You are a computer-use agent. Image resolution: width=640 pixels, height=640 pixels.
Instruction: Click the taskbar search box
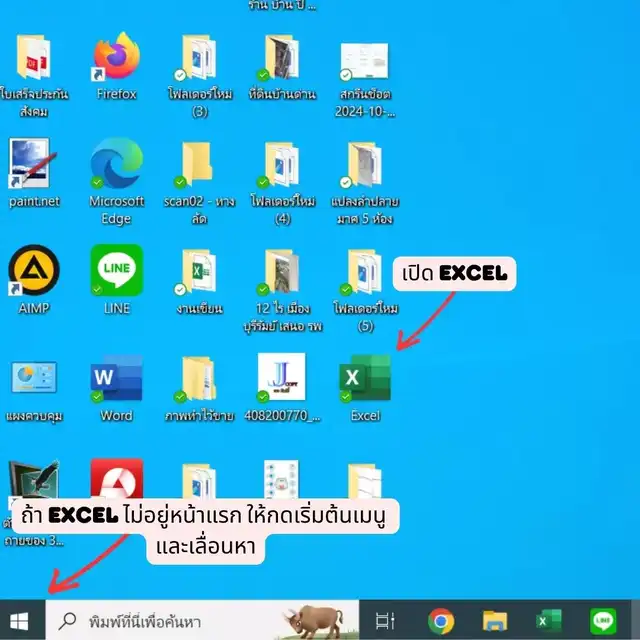pos(200,621)
